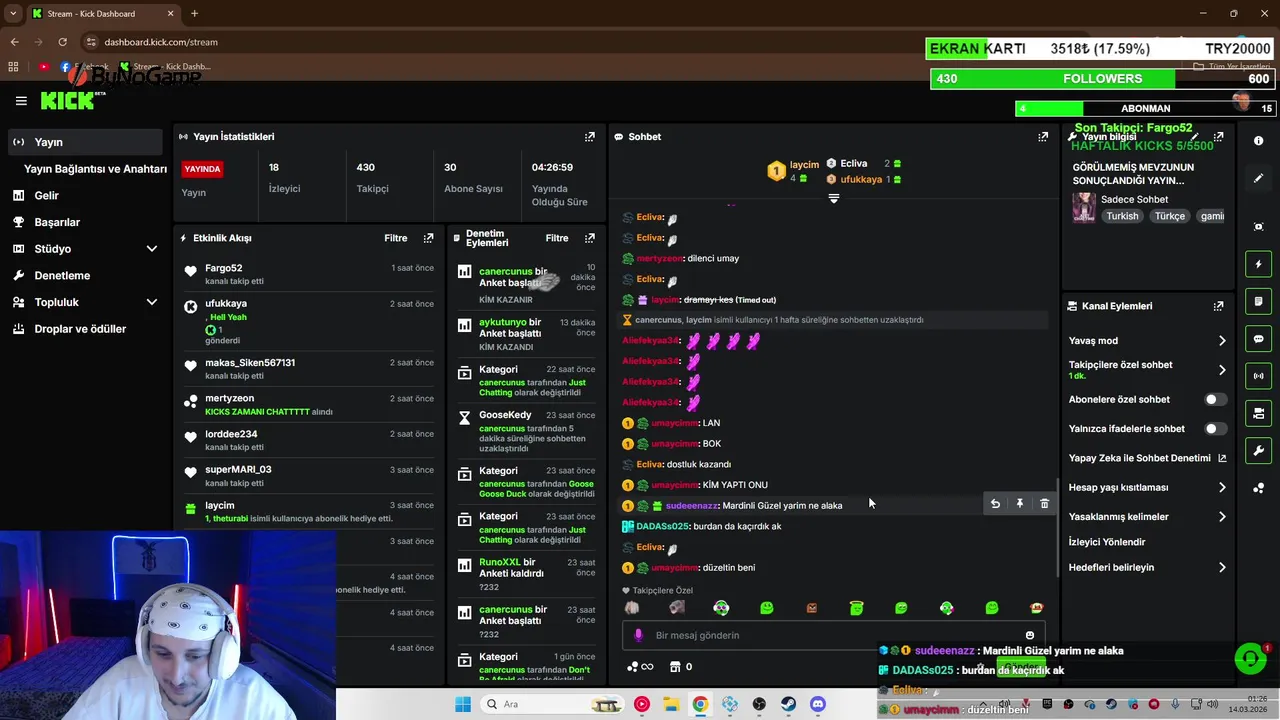Open Takipçilere özel sohbet settings
Screen dimensions: 1280x720
[1147, 370]
